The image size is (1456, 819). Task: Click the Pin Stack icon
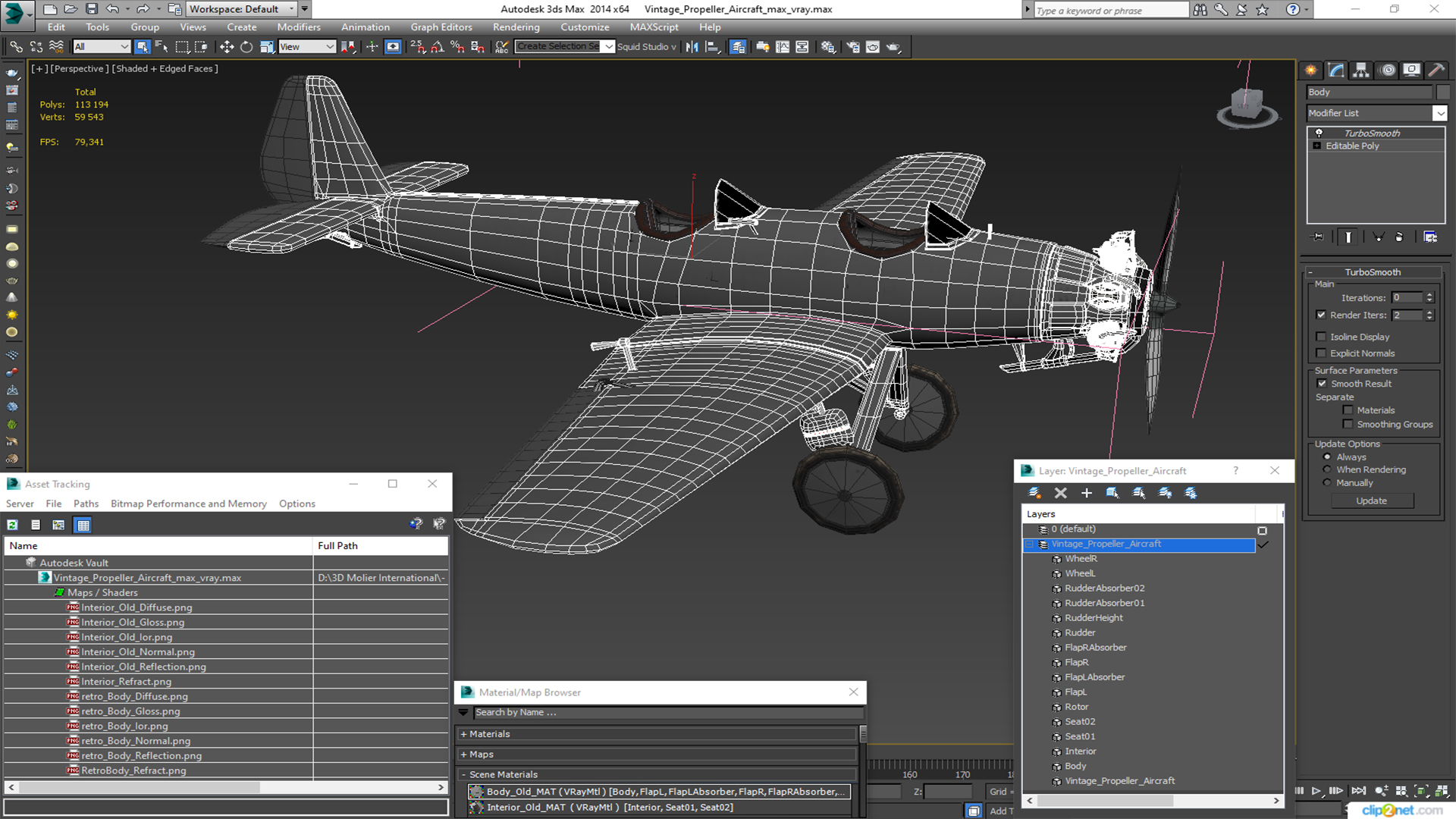coord(1318,237)
